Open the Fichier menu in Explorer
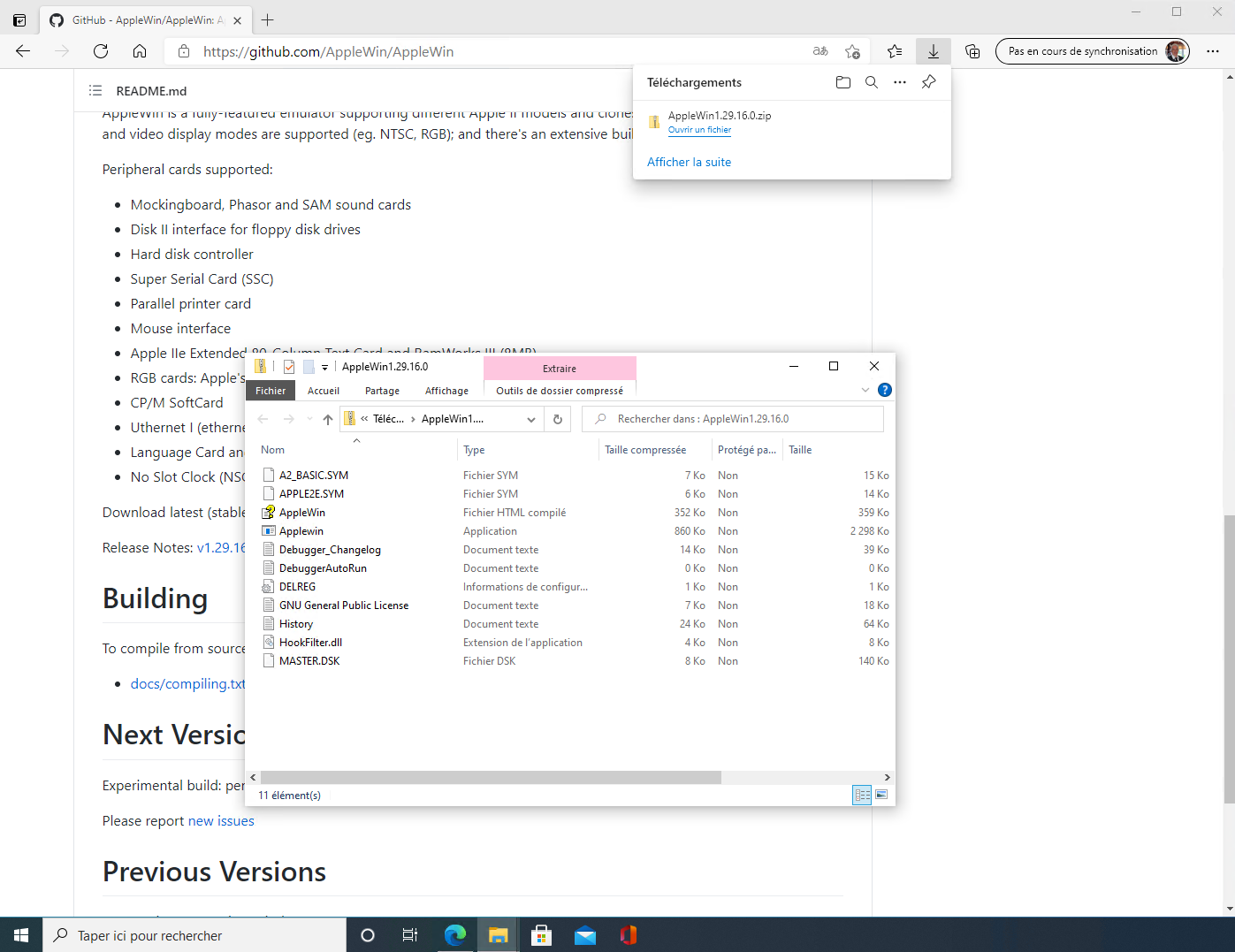This screenshot has width=1235, height=952. click(271, 391)
